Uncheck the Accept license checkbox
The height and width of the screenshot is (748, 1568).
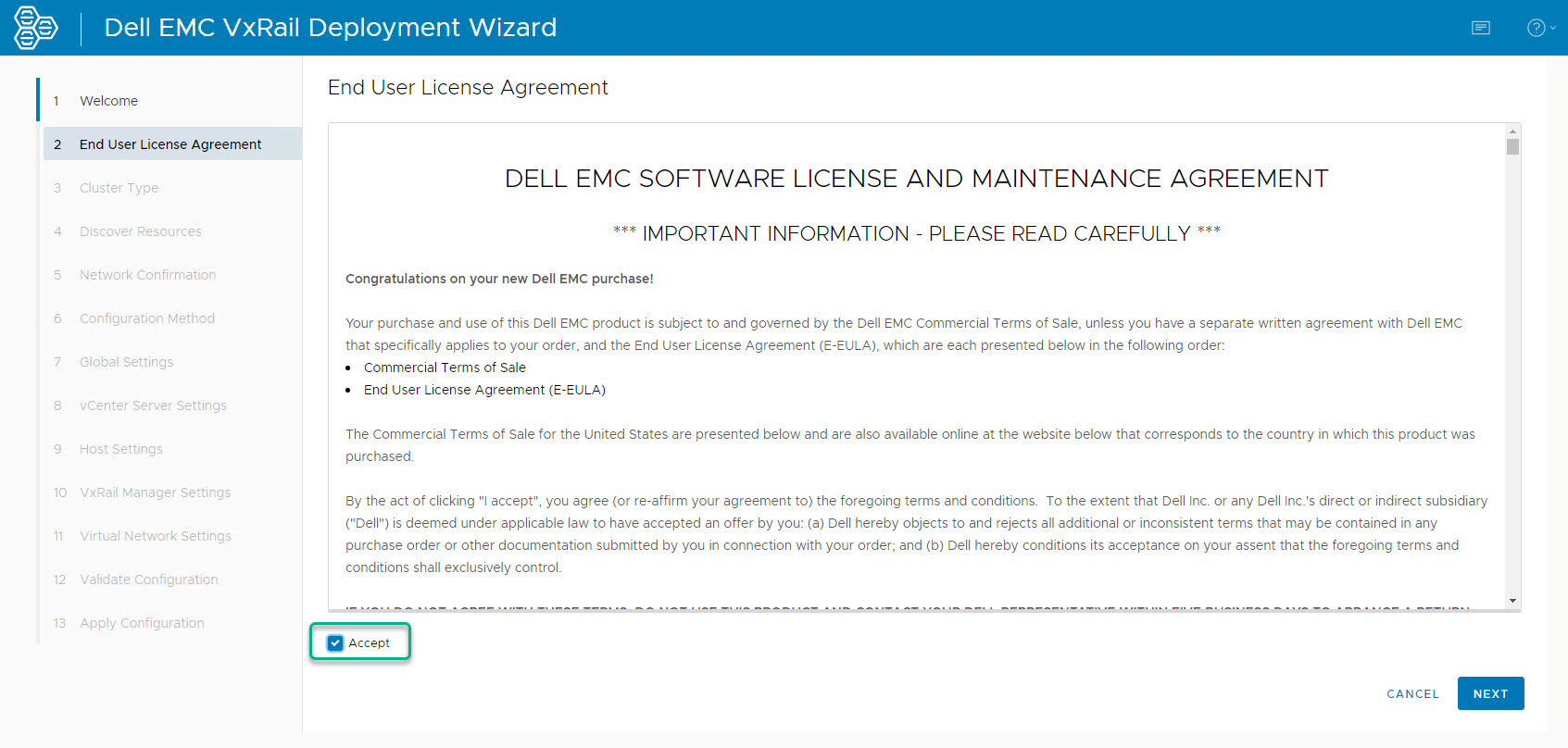335,642
